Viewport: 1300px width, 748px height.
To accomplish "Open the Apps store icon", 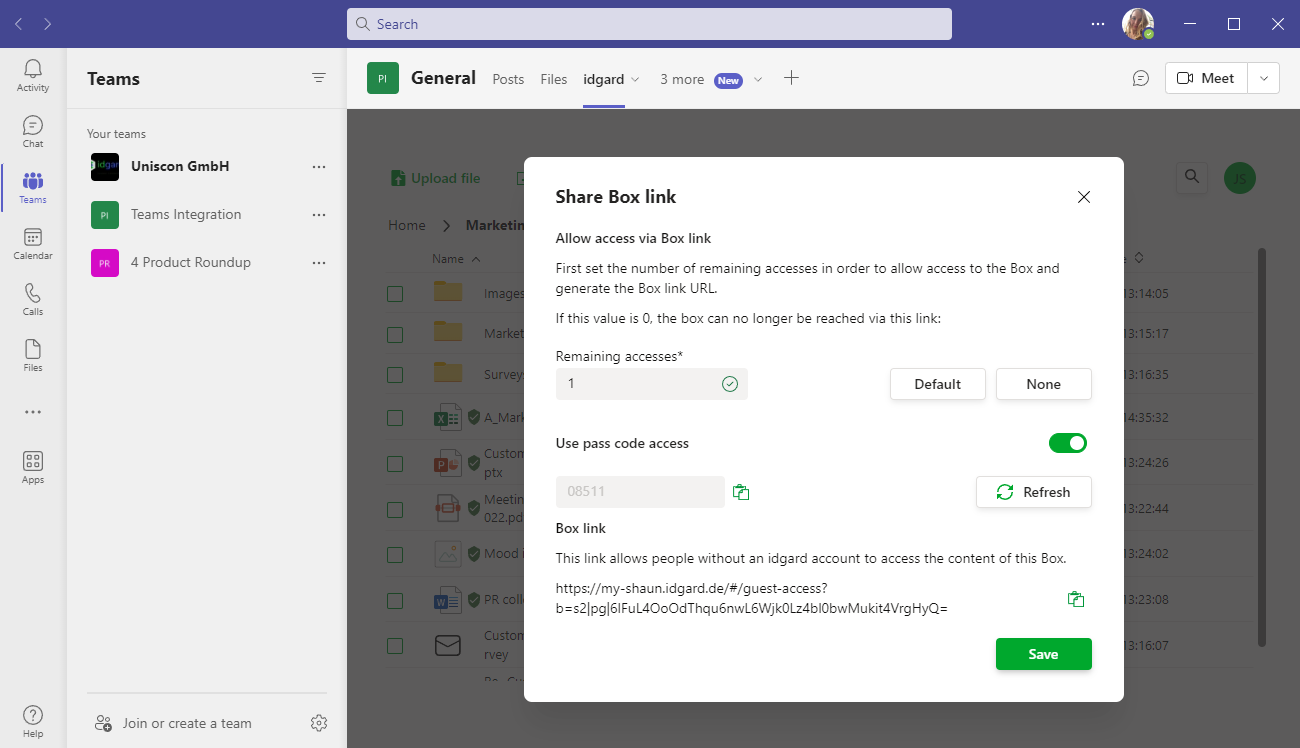I will point(33,467).
